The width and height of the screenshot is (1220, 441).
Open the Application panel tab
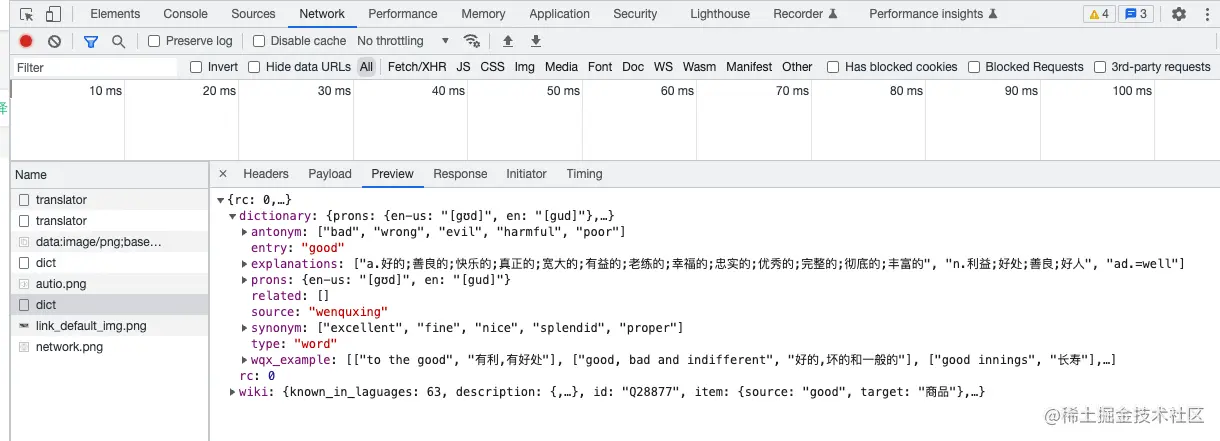point(559,14)
